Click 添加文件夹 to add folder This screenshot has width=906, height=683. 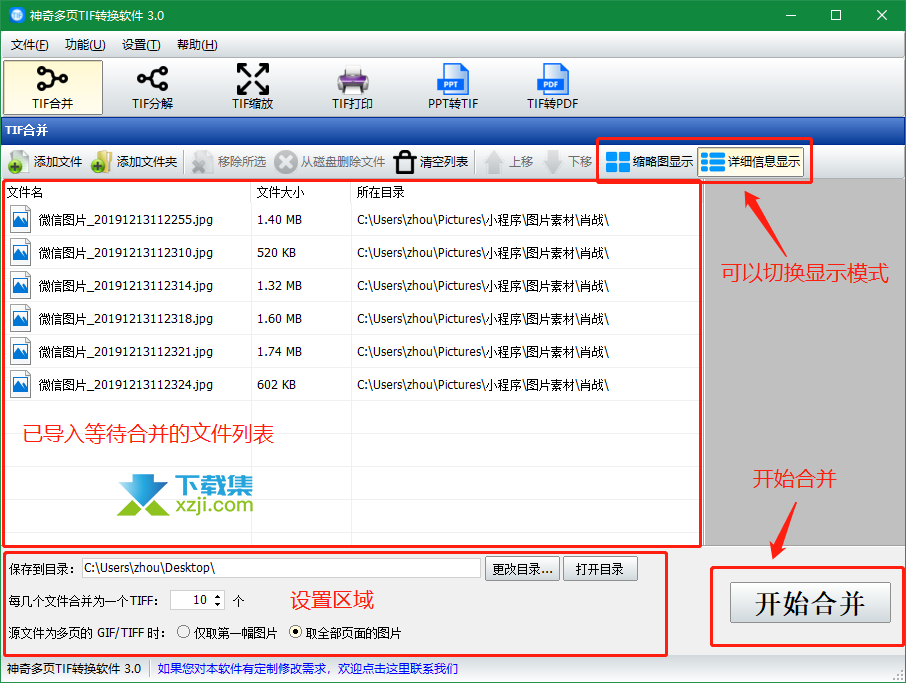coord(134,162)
